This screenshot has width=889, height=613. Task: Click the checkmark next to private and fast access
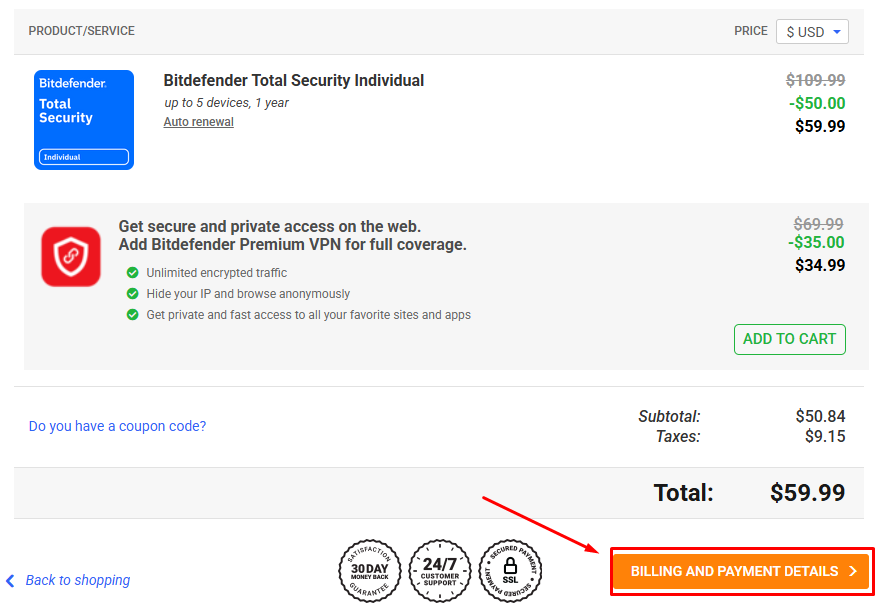pos(132,315)
